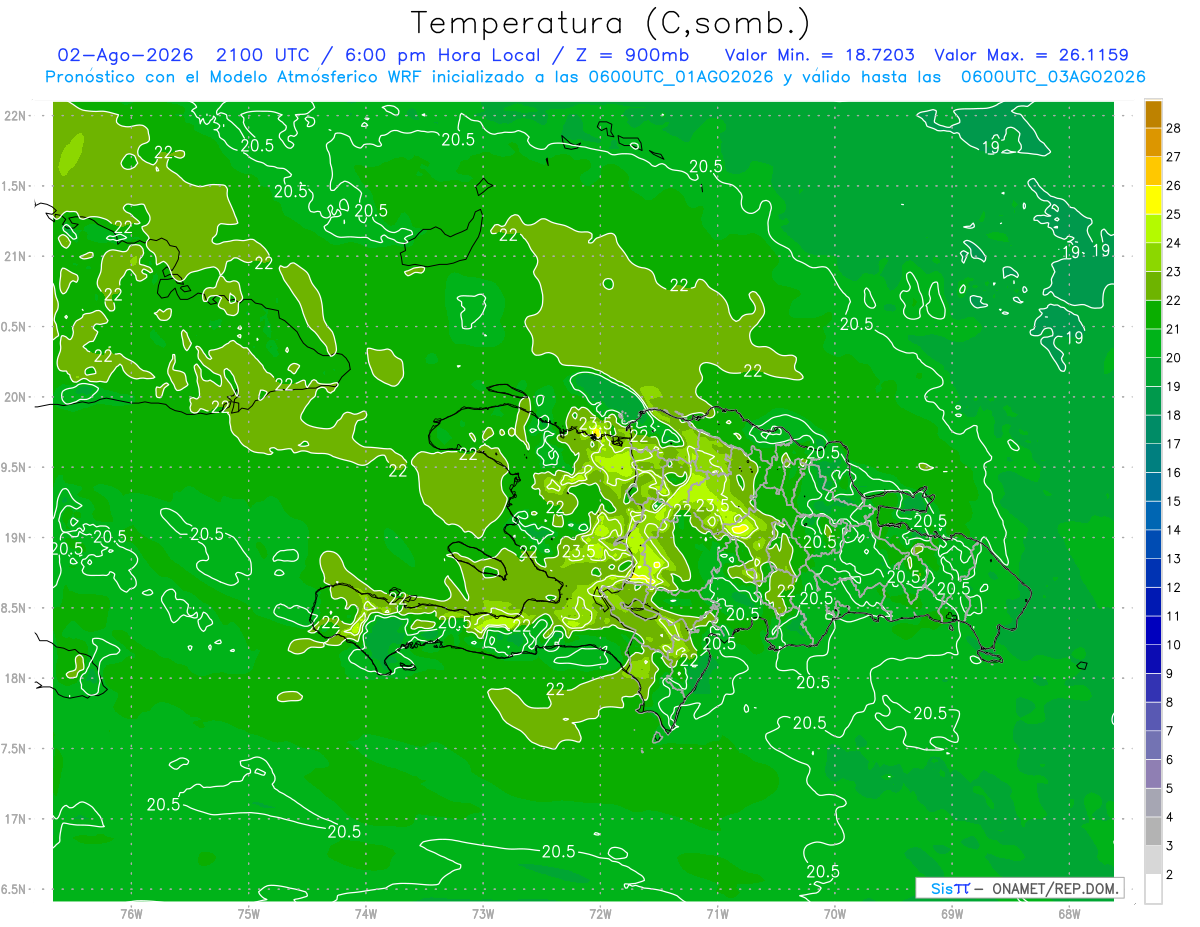Click gray swatch between 3 and 4

tap(1153, 832)
